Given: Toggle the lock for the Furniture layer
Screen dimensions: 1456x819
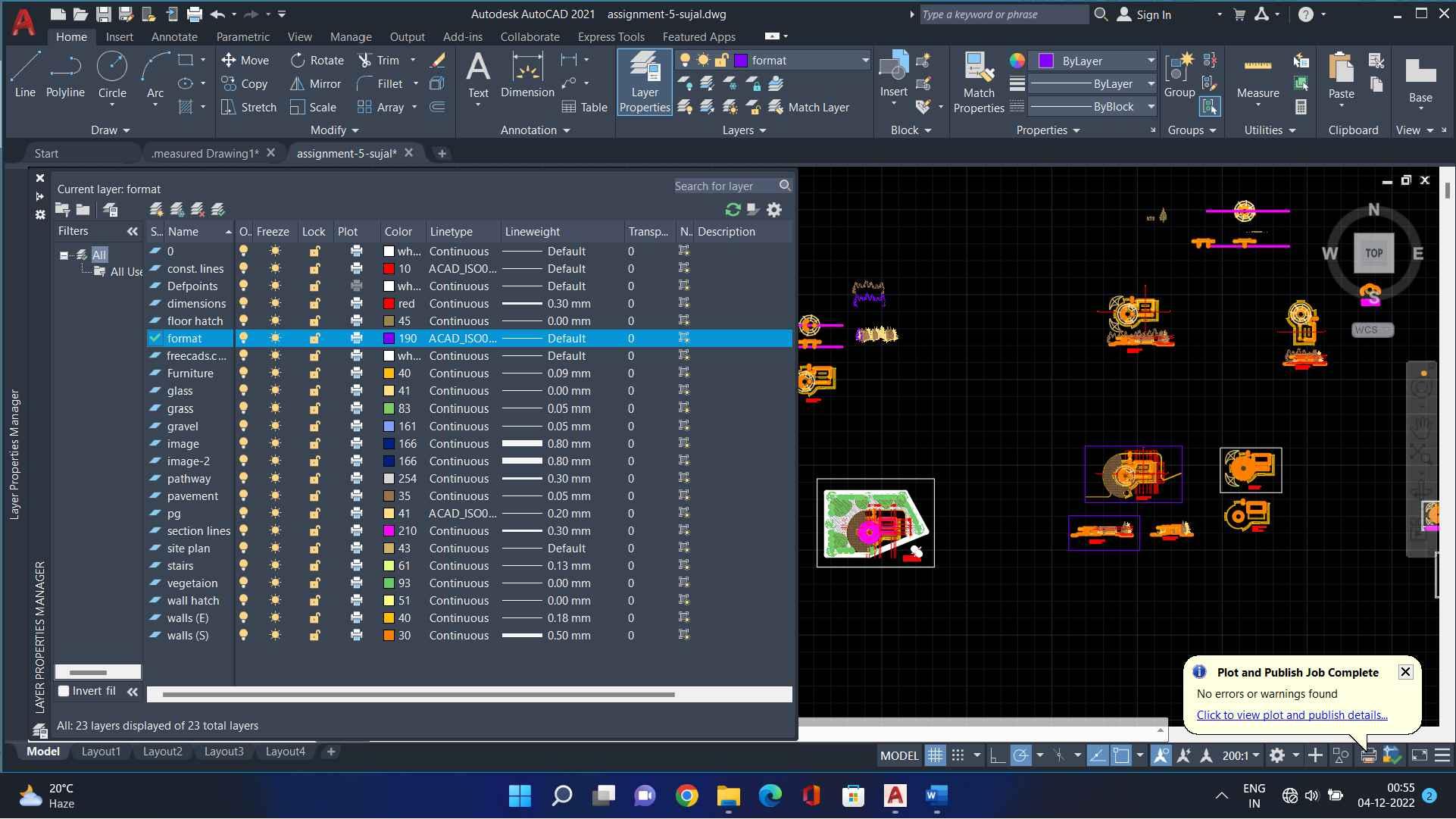Looking at the screenshot, I should (314, 374).
